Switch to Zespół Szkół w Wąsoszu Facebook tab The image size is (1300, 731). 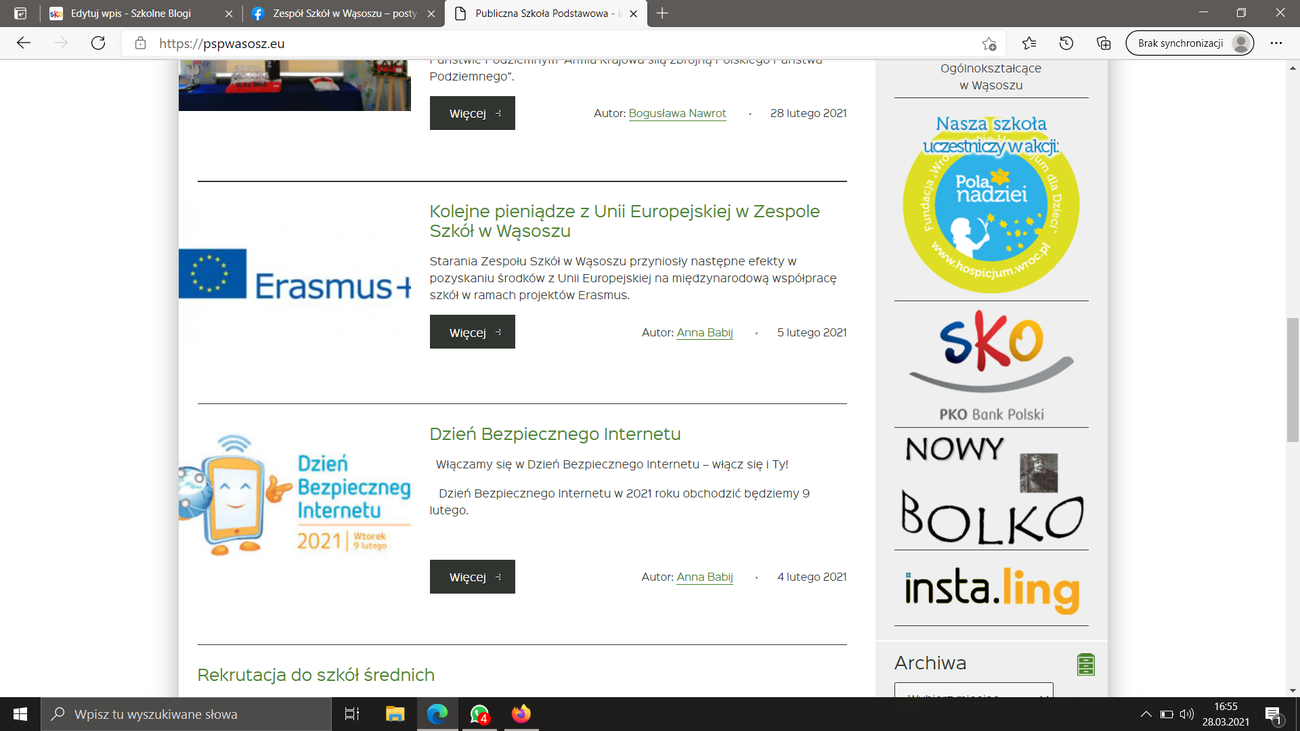point(343,14)
